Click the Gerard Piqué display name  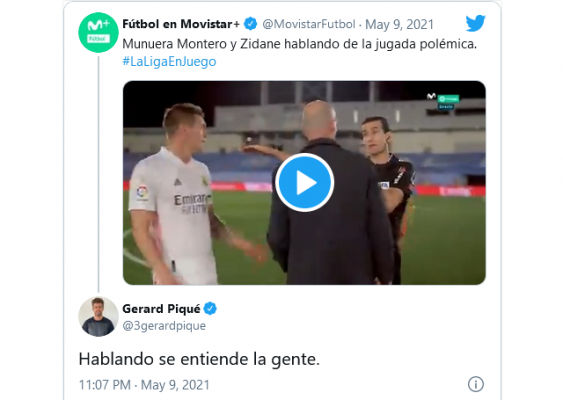[x=162, y=308]
